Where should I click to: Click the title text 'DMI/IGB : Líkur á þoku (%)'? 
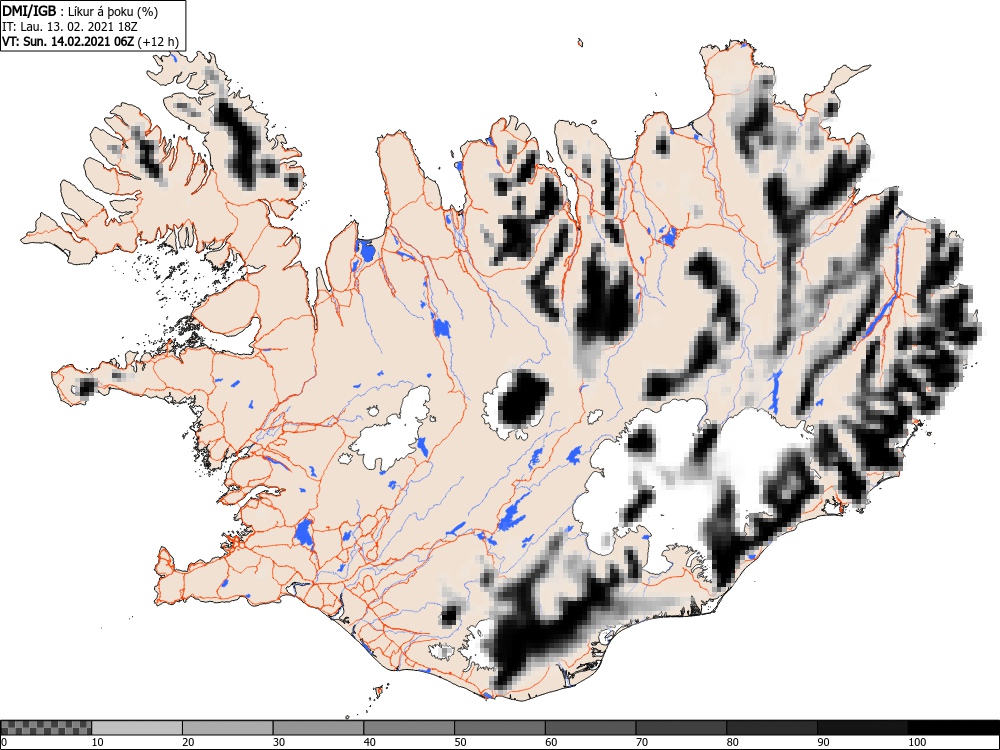tap(80, 11)
